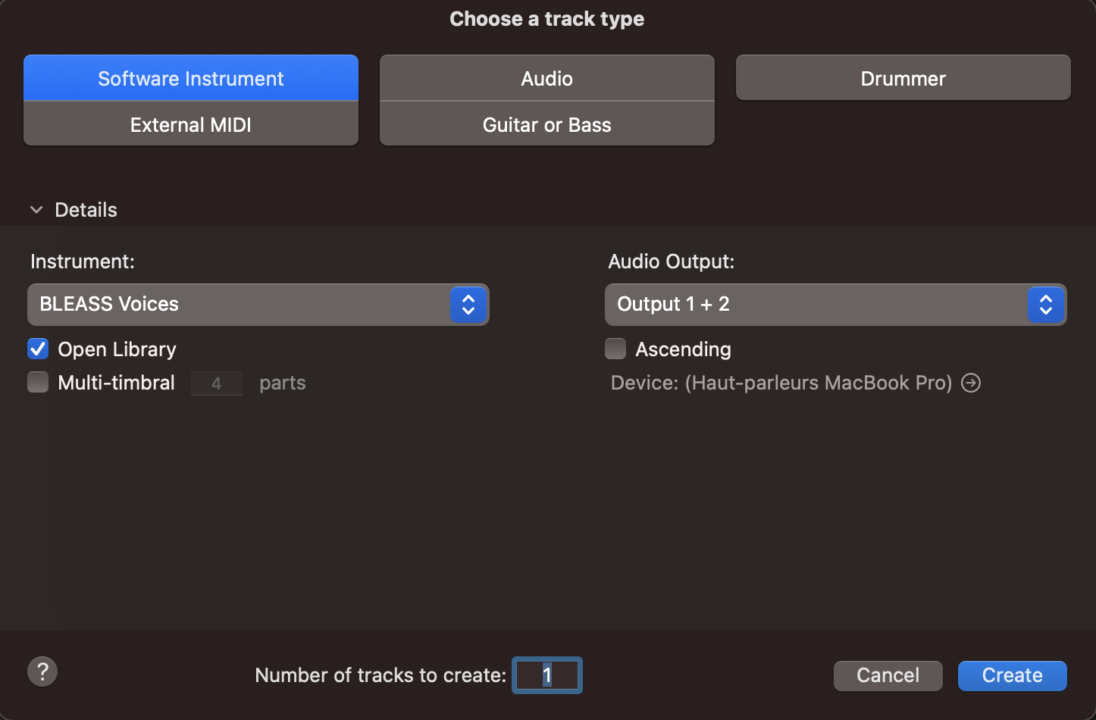This screenshot has height=720, width=1096.
Task: Click the blue arrows on Instrument popup
Action: pyautogui.click(x=468, y=304)
